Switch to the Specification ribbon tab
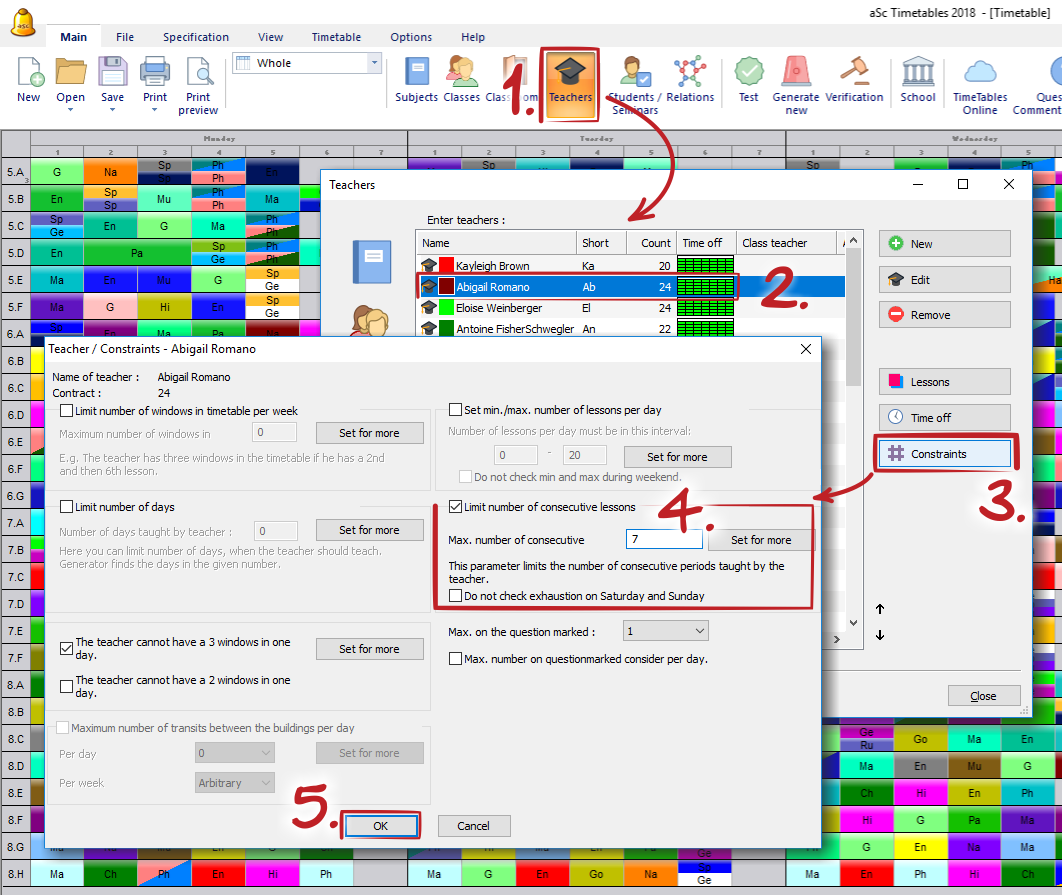1062x895 pixels. [196, 37]
